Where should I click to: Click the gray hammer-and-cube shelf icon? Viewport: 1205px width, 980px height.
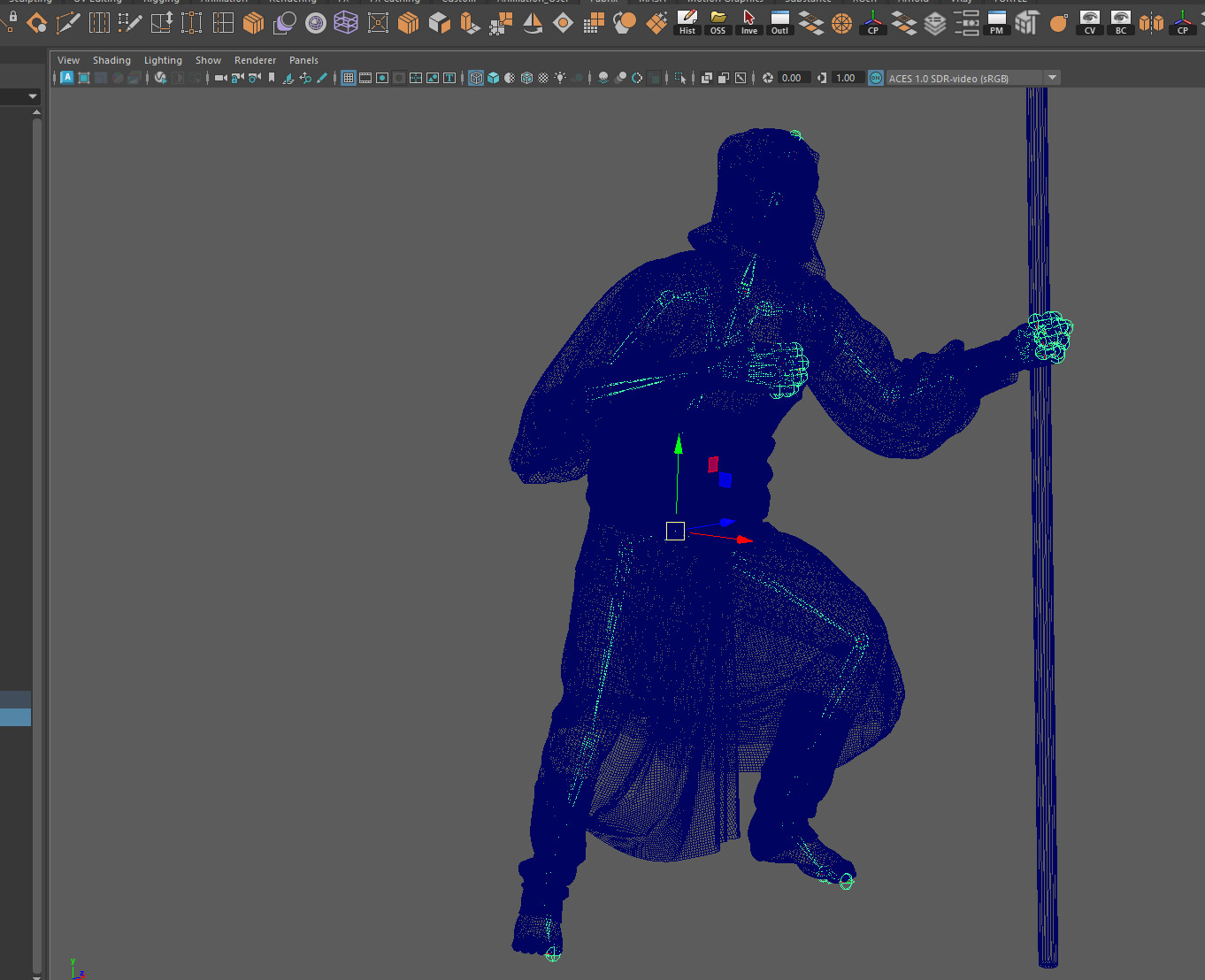tap(1028, 23)
